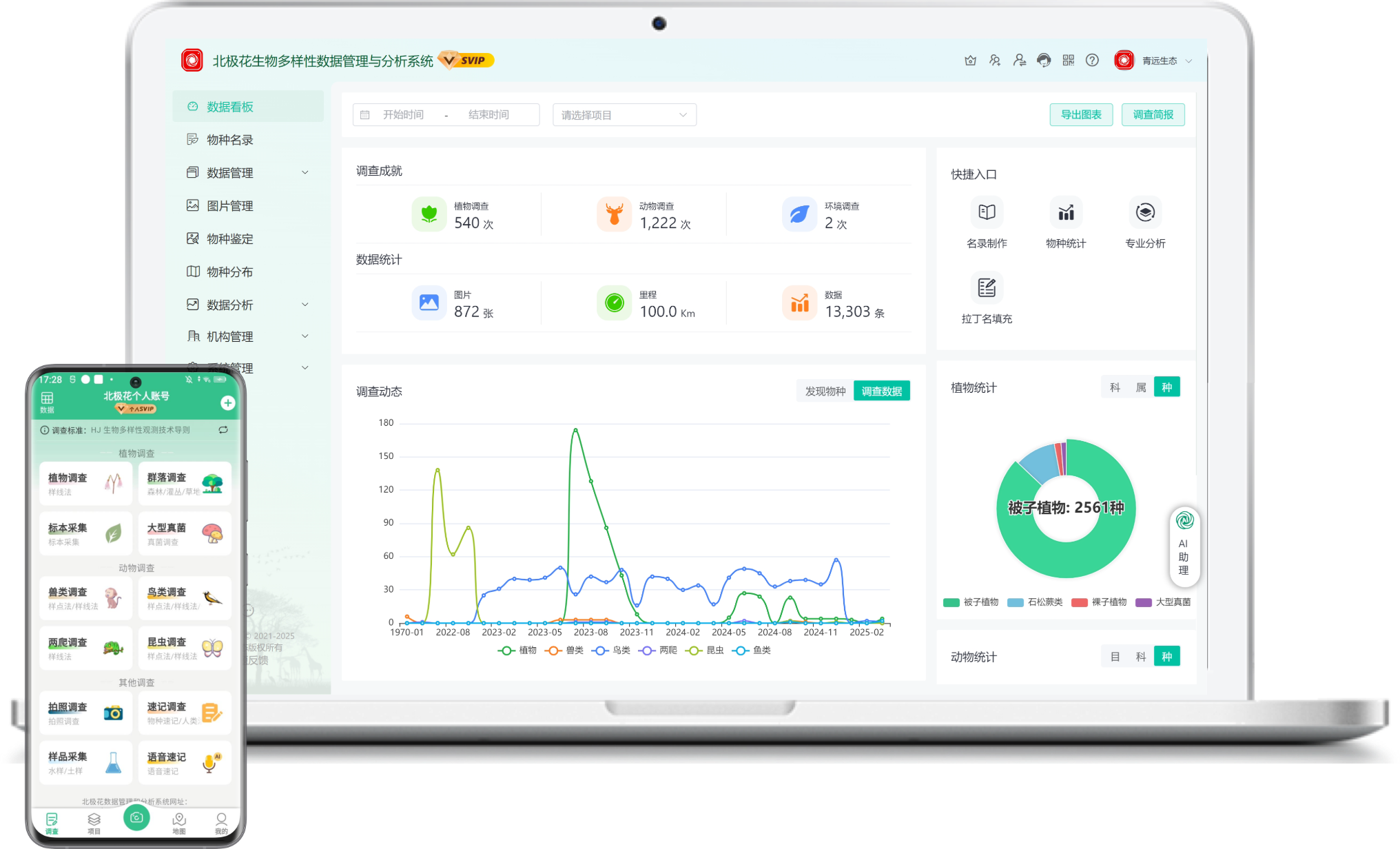Image resolution: width=1400 pixels, height=849 pixels.
Task: Open the 物种统计 quick entry icon
Action: click(1066, 212)
